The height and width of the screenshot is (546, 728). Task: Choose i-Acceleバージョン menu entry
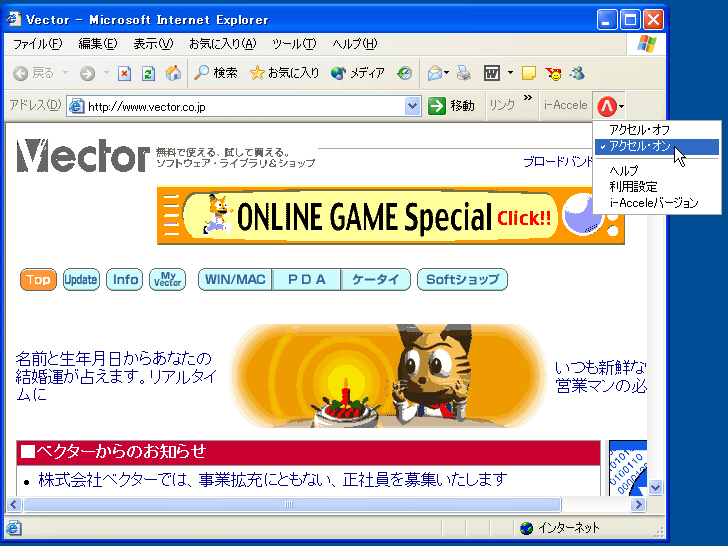pyautogui.click(x=657, y=203)
